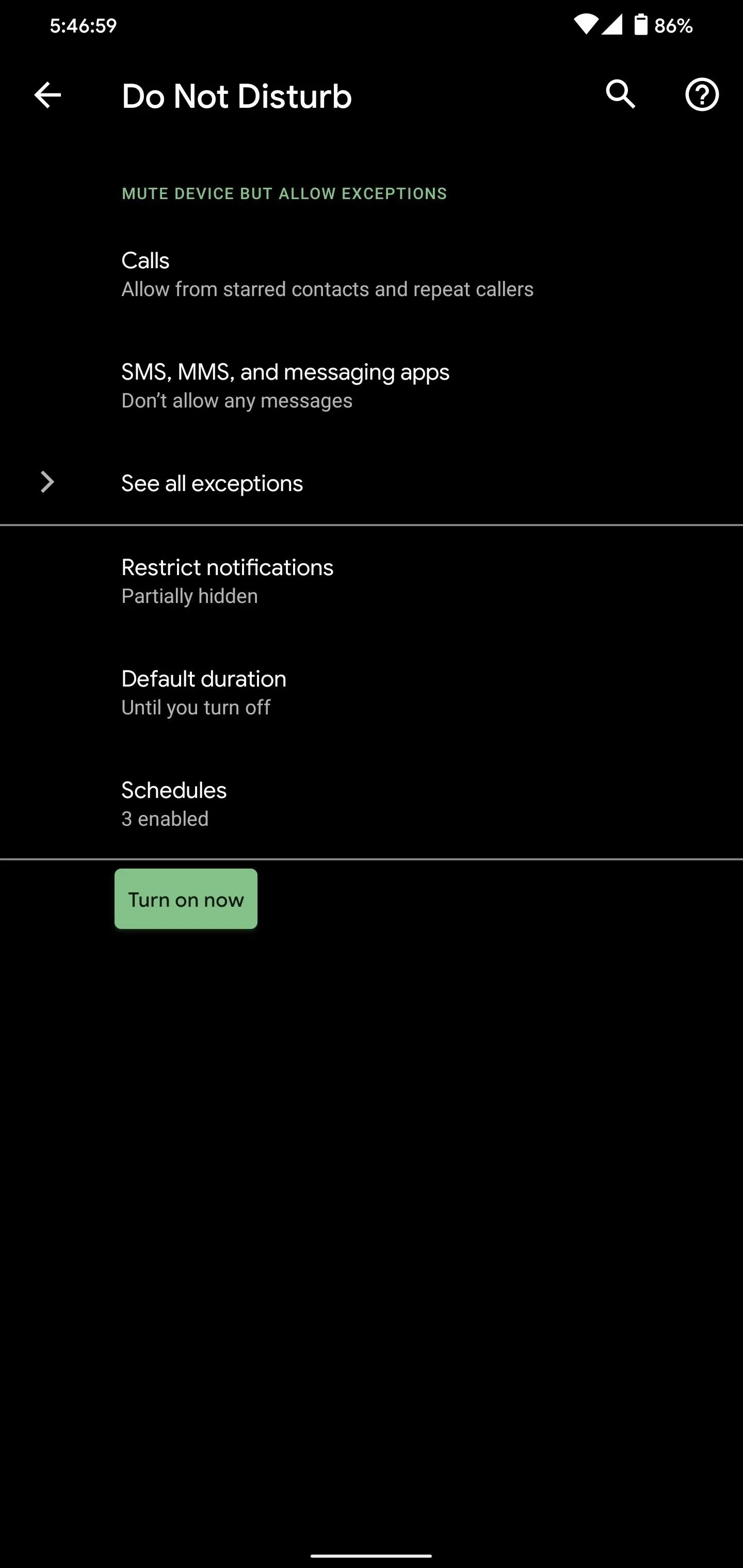Tap the "Partially hidden" subtitle text
The image size is (743, 1568).
[189, 596]
